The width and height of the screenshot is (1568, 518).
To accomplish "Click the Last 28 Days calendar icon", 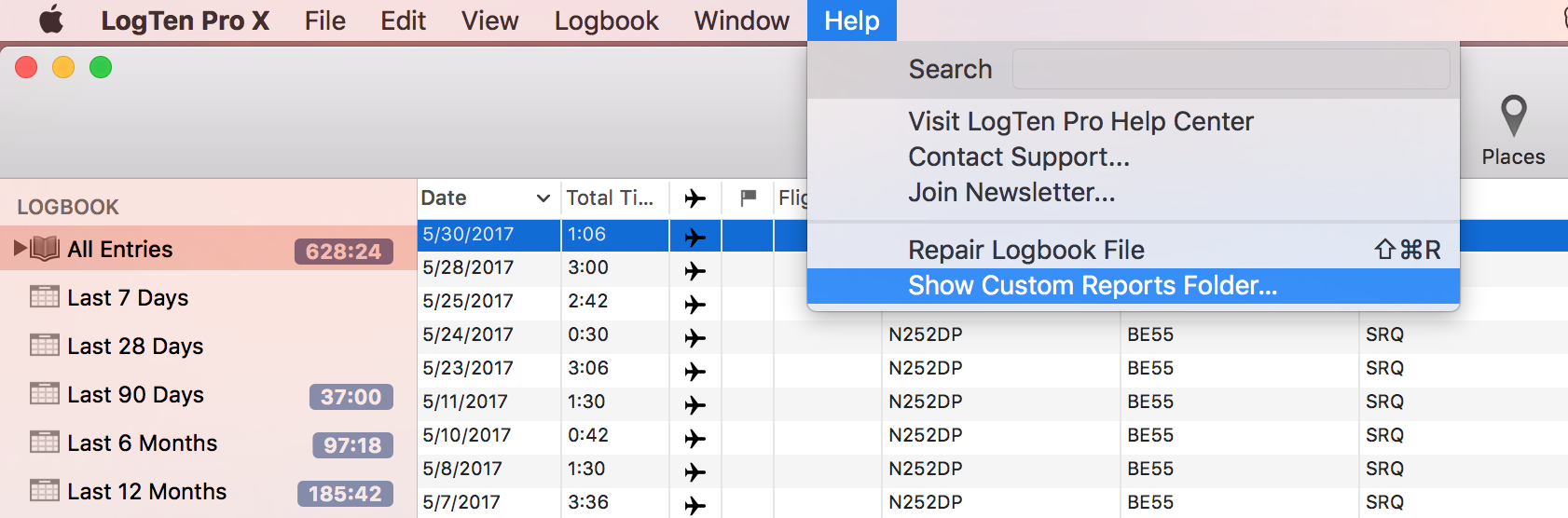I will [45, 345].
